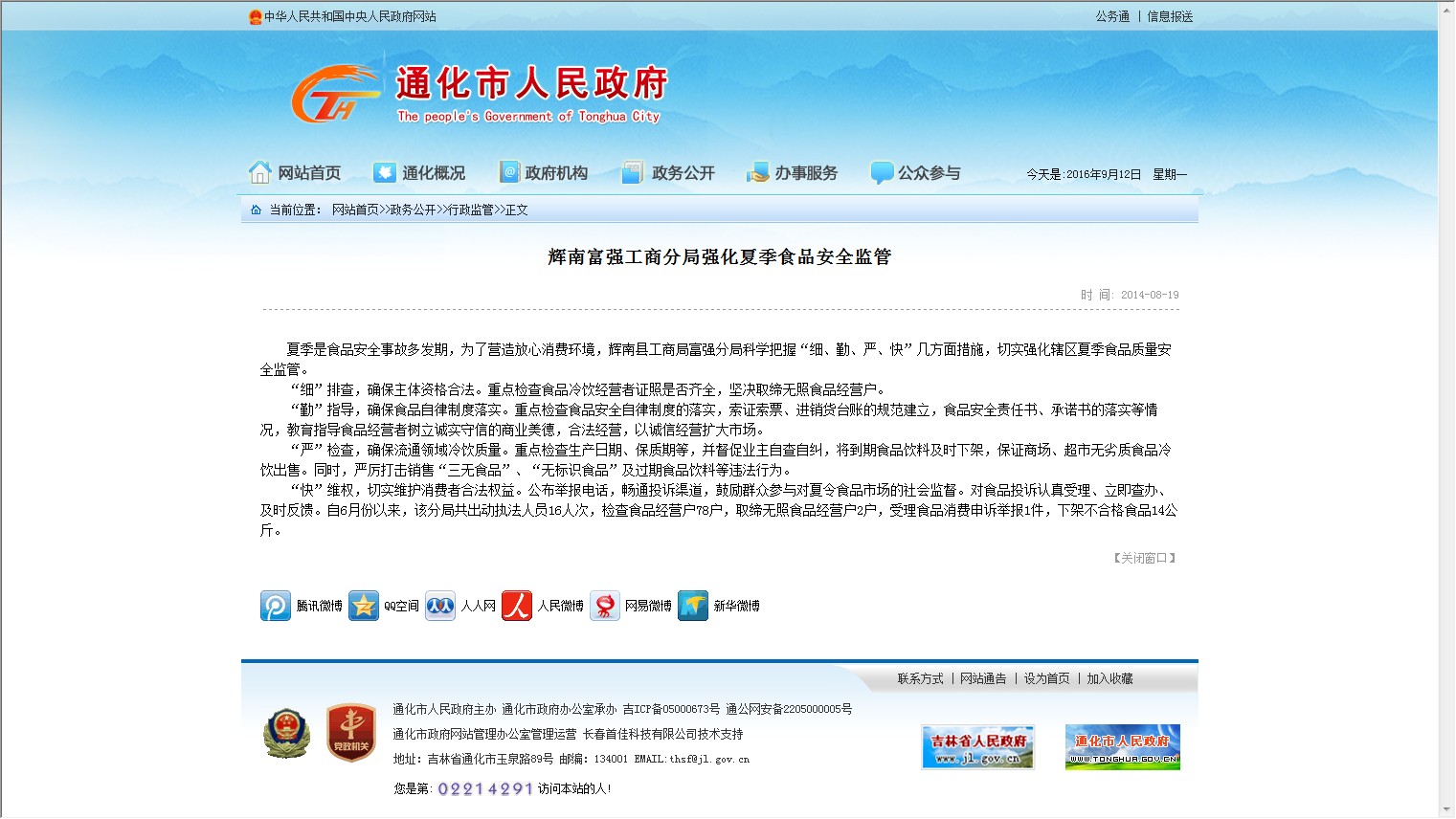Click the red 党政机关 shield icon
Screen dimensions: 1456x819
click(350, 734)
